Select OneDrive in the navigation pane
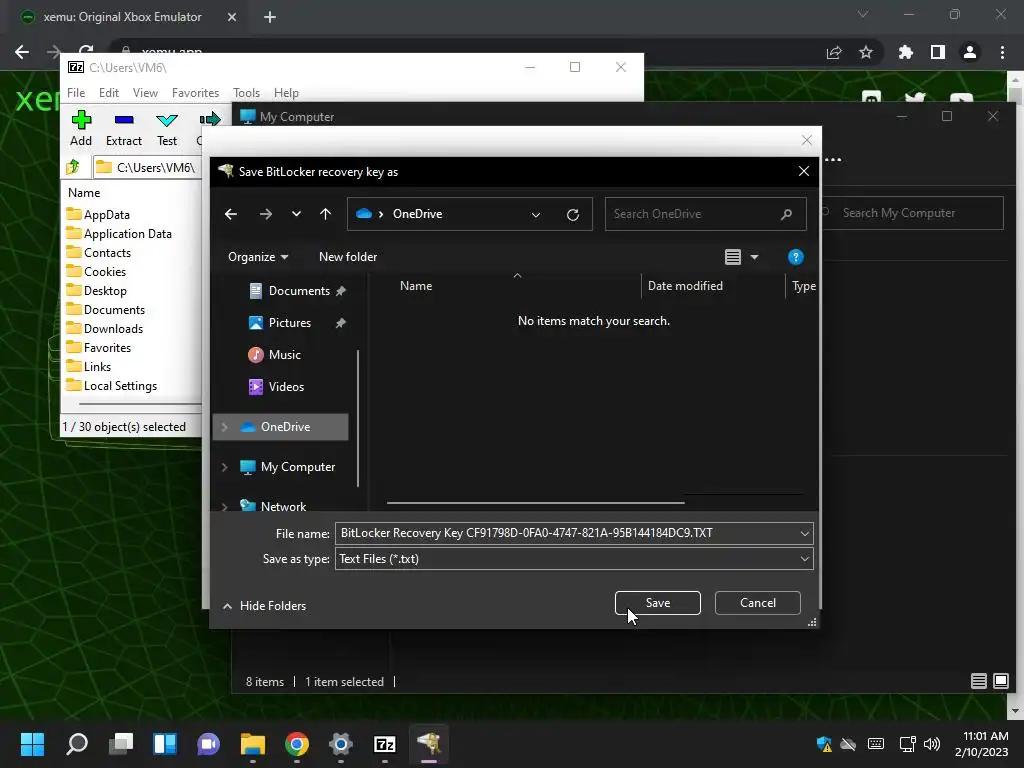This screenshot has height=768, width=1024. (x=285, y=426)
